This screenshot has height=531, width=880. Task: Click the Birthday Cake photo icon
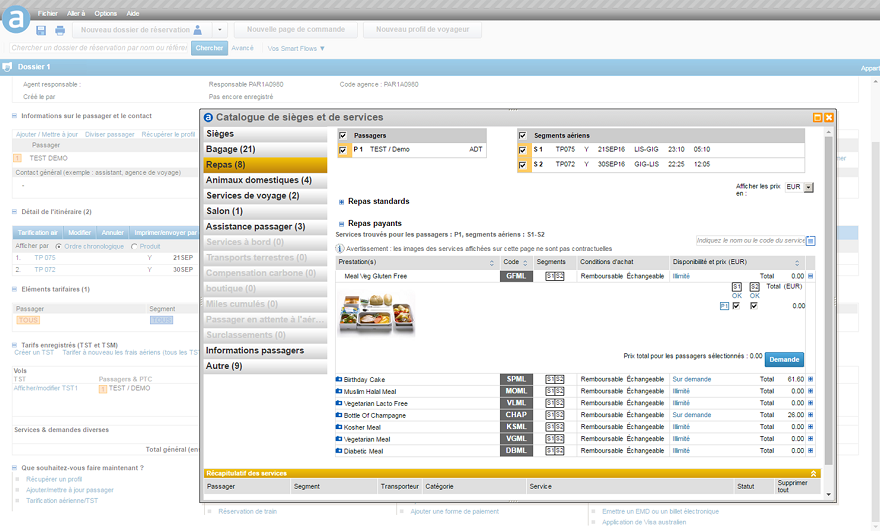[x=339, y=379]
